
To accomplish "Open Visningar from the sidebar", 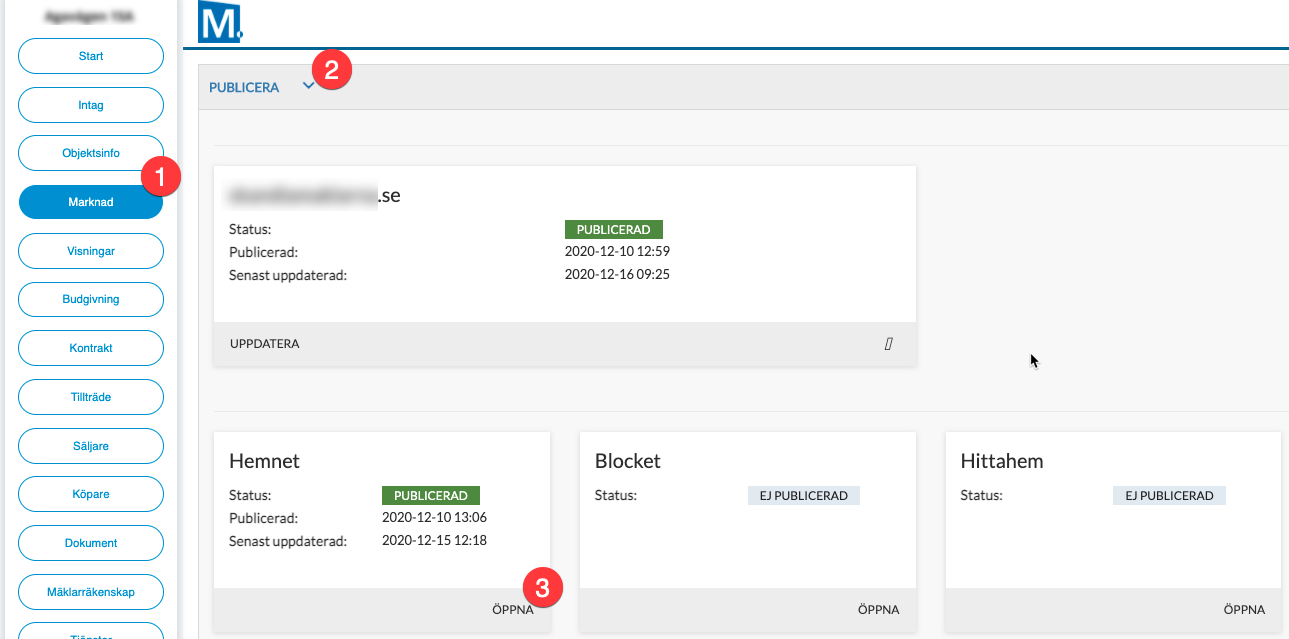I will coord(91,251).
